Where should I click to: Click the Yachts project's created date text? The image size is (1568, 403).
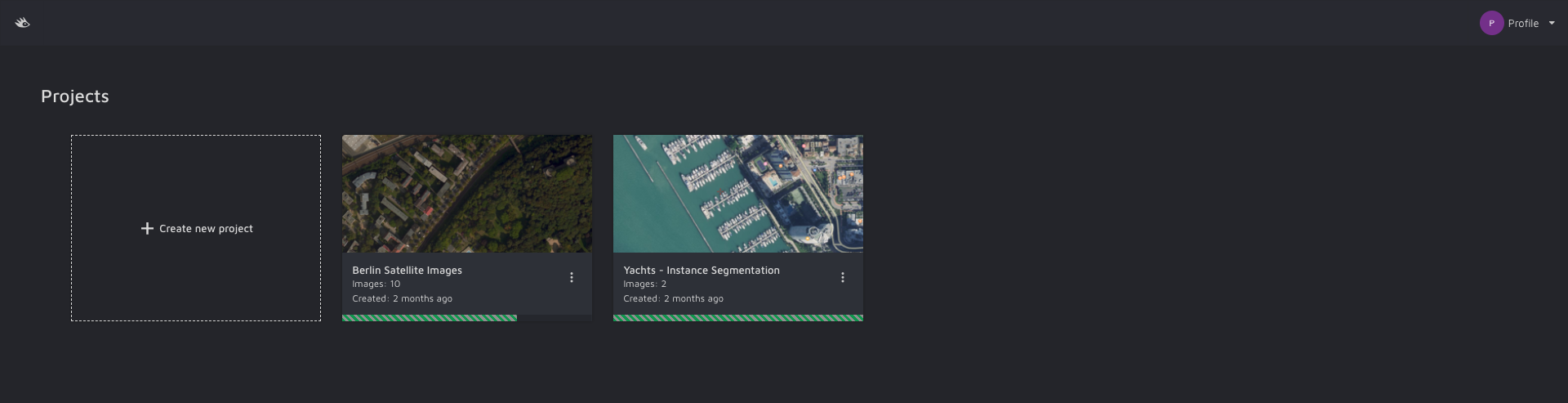(x=674, y=299)
